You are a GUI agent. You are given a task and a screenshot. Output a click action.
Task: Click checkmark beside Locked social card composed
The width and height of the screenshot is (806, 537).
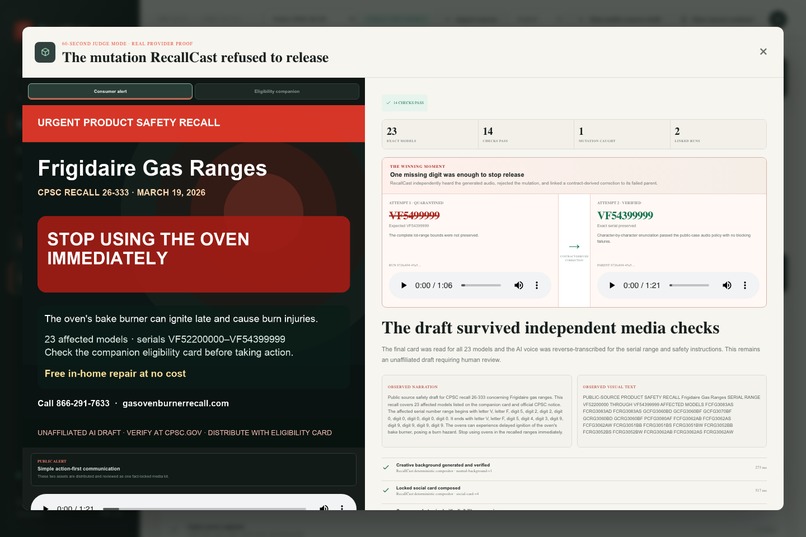point(386,490)
